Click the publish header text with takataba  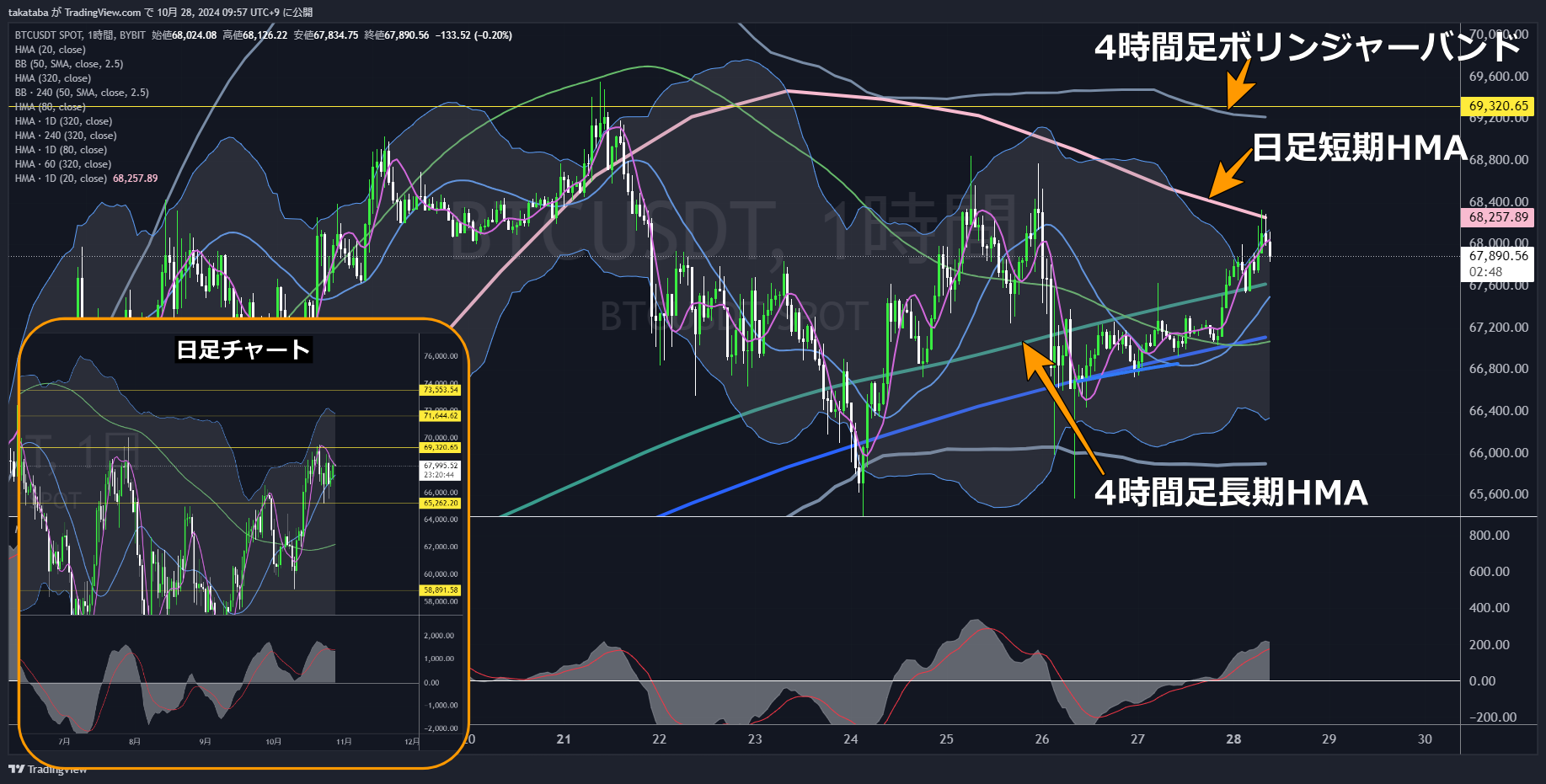coord(160,12)
